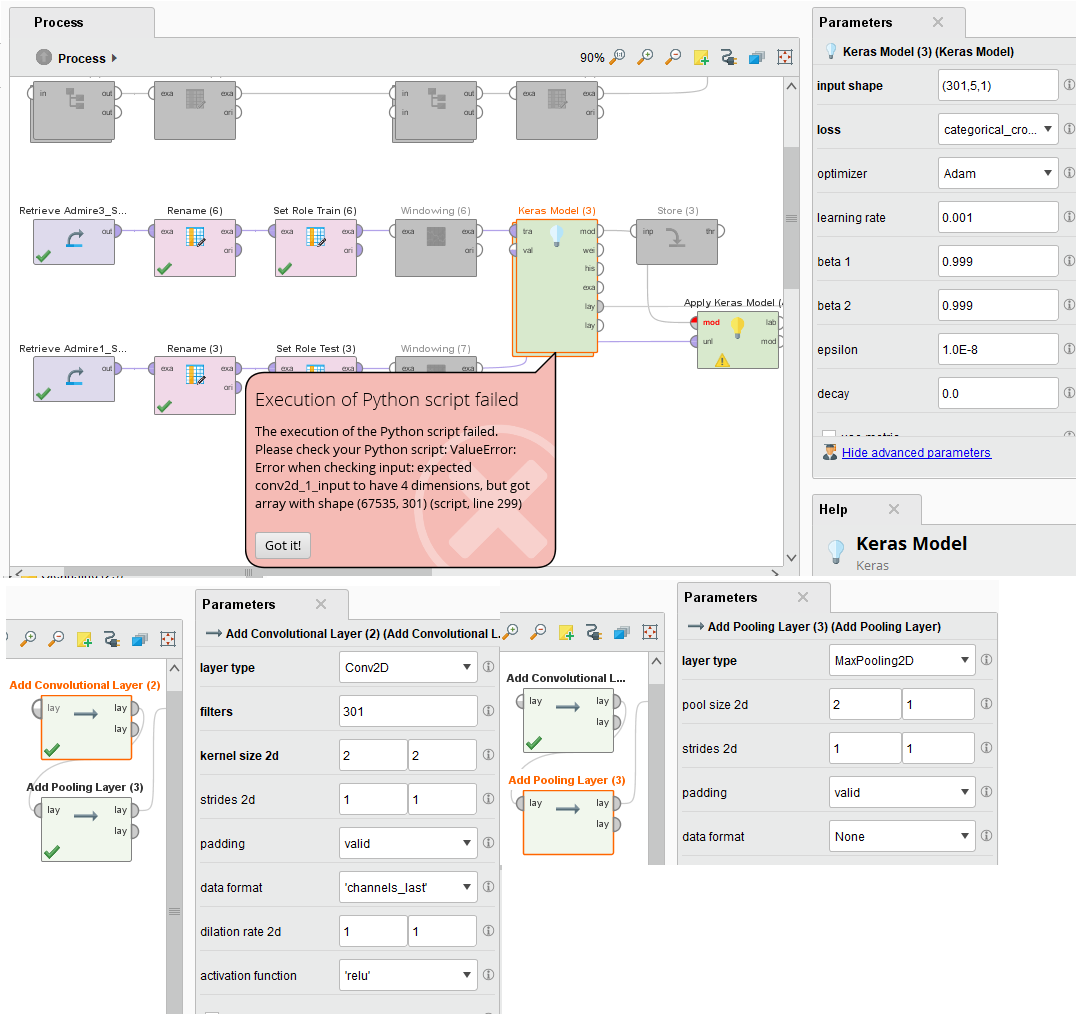Click the epsilon field 1.0E-8

998,349
